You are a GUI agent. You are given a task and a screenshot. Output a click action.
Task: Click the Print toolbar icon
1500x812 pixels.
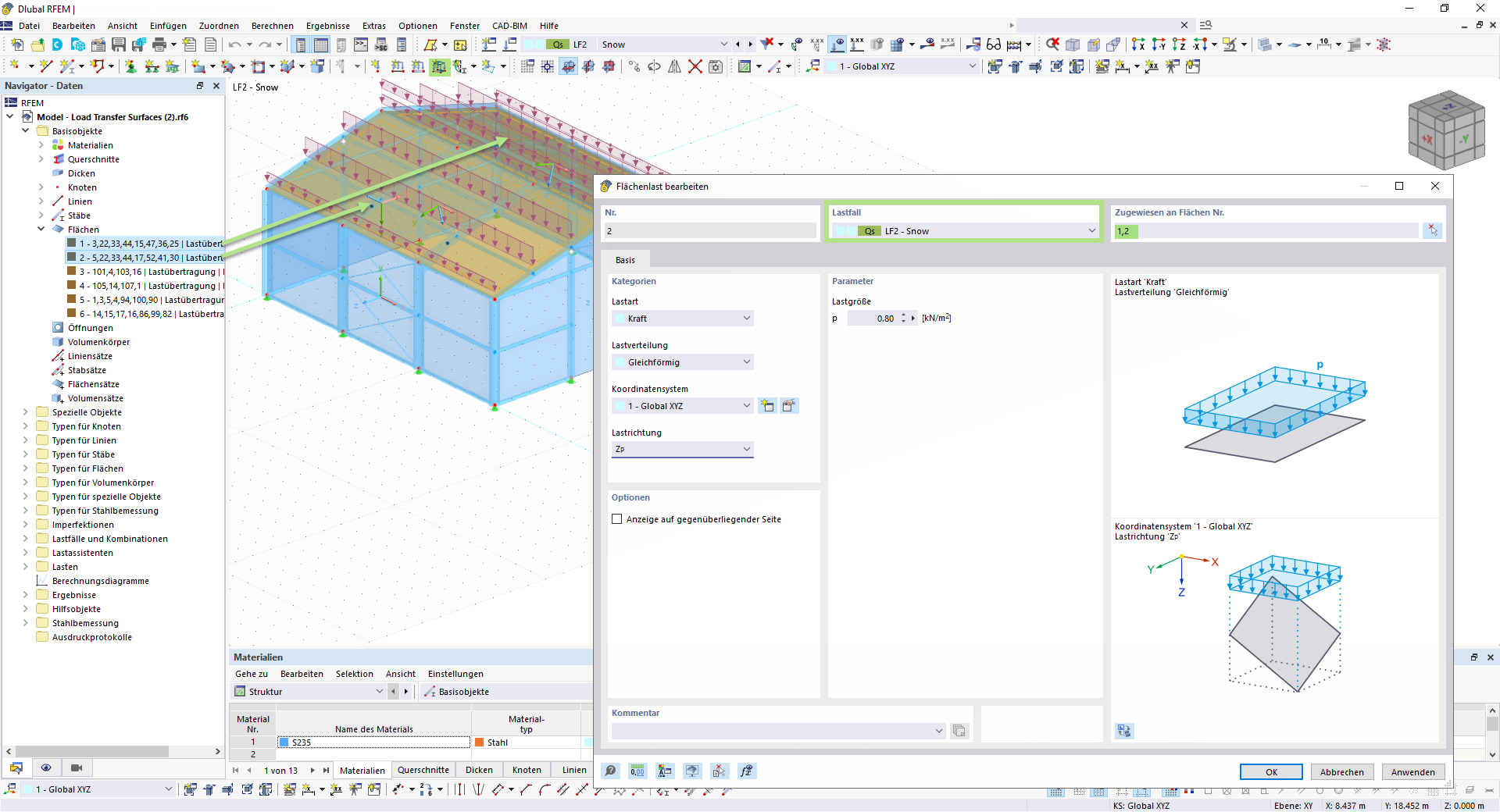click(x=159, y=45)
